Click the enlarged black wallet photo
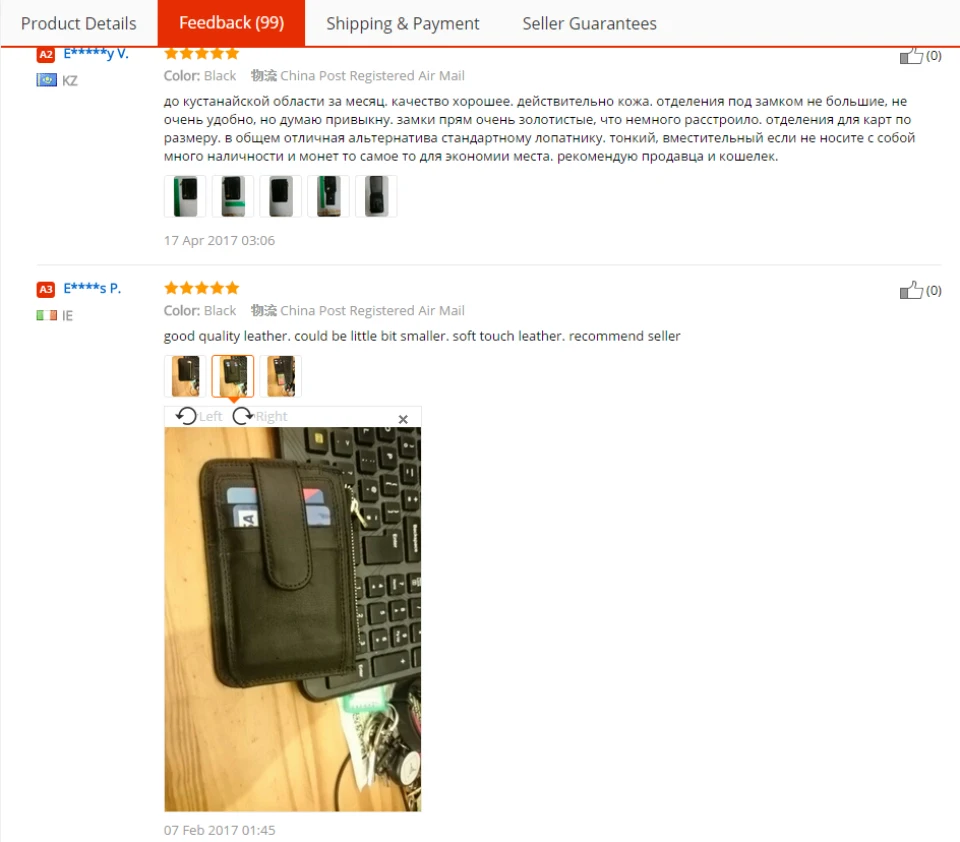960x842 pixels. 293,619
